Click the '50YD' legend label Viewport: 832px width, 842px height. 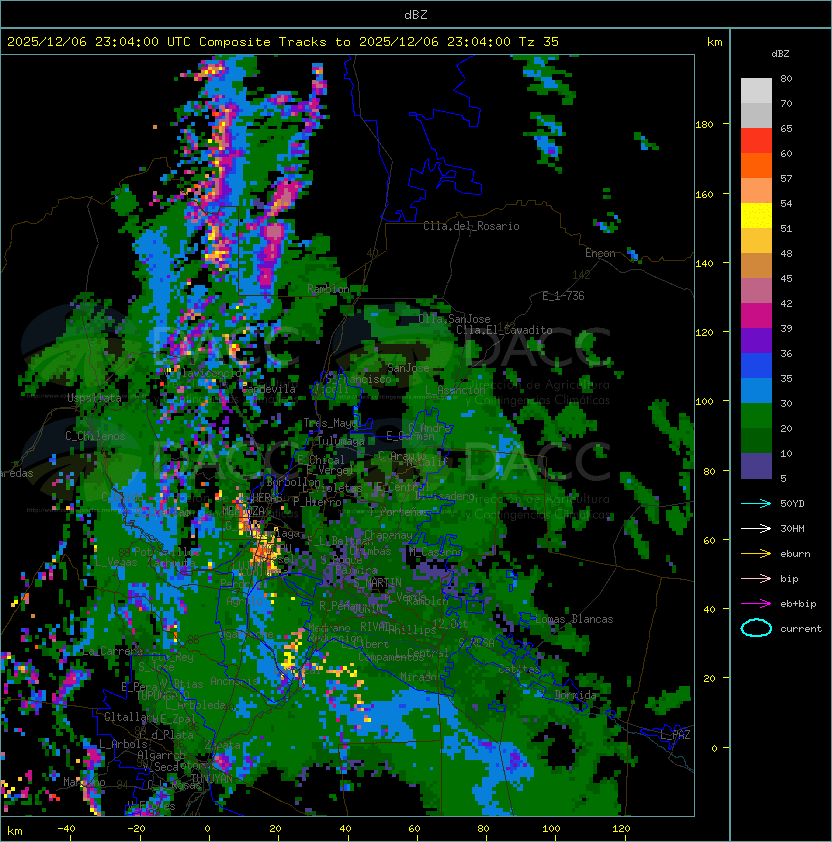pyautogui.click(x=792, y=504)
